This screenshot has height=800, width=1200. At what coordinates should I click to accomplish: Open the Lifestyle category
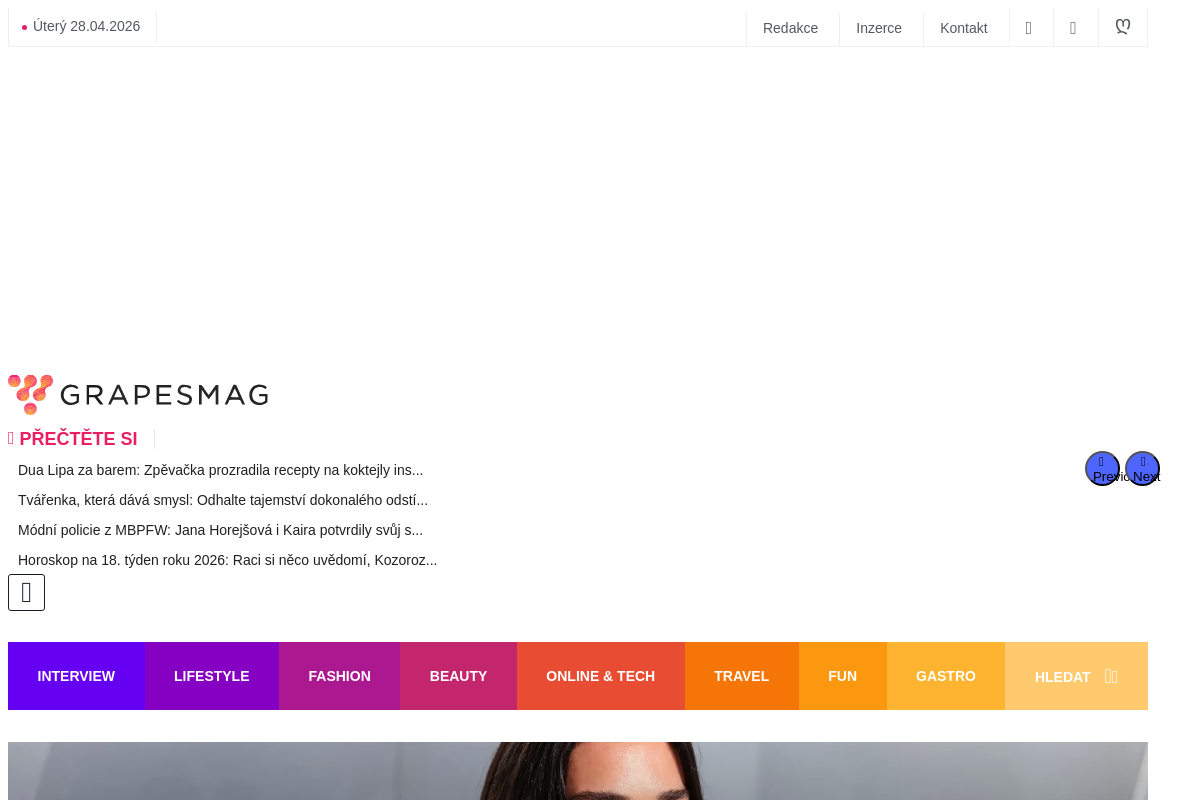tap(212, 676)
